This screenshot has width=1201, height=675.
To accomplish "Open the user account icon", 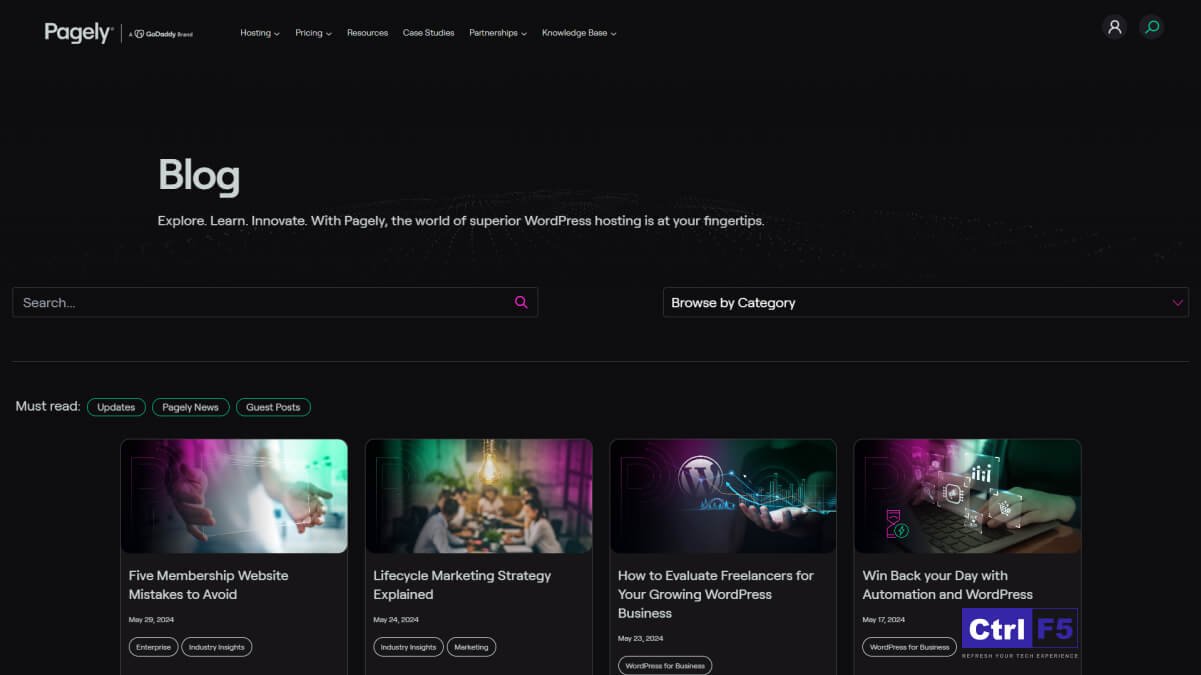I will pos(1114,27).
